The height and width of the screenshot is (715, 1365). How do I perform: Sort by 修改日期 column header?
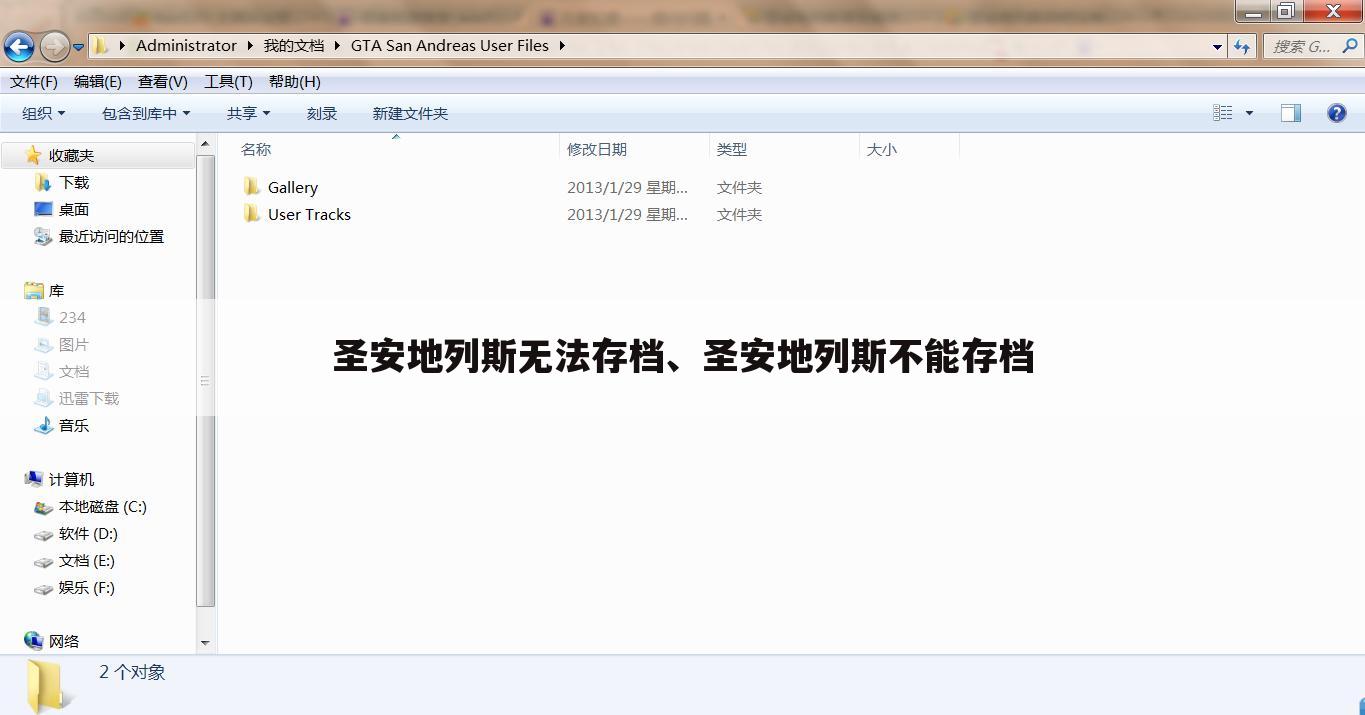(597, 149)
